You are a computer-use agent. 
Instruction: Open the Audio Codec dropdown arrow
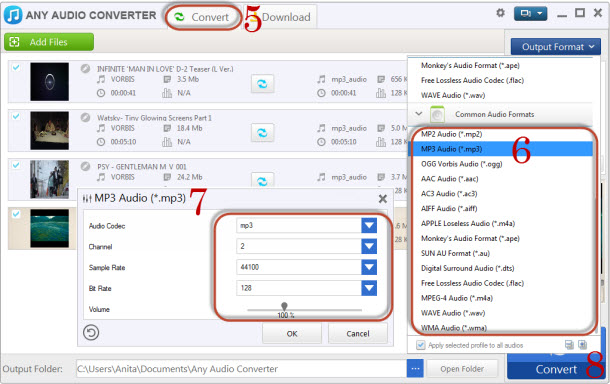click(369, 225)
